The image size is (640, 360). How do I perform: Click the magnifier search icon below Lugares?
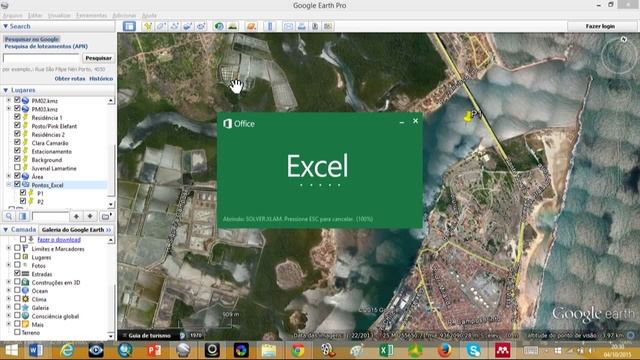[9, 216]
